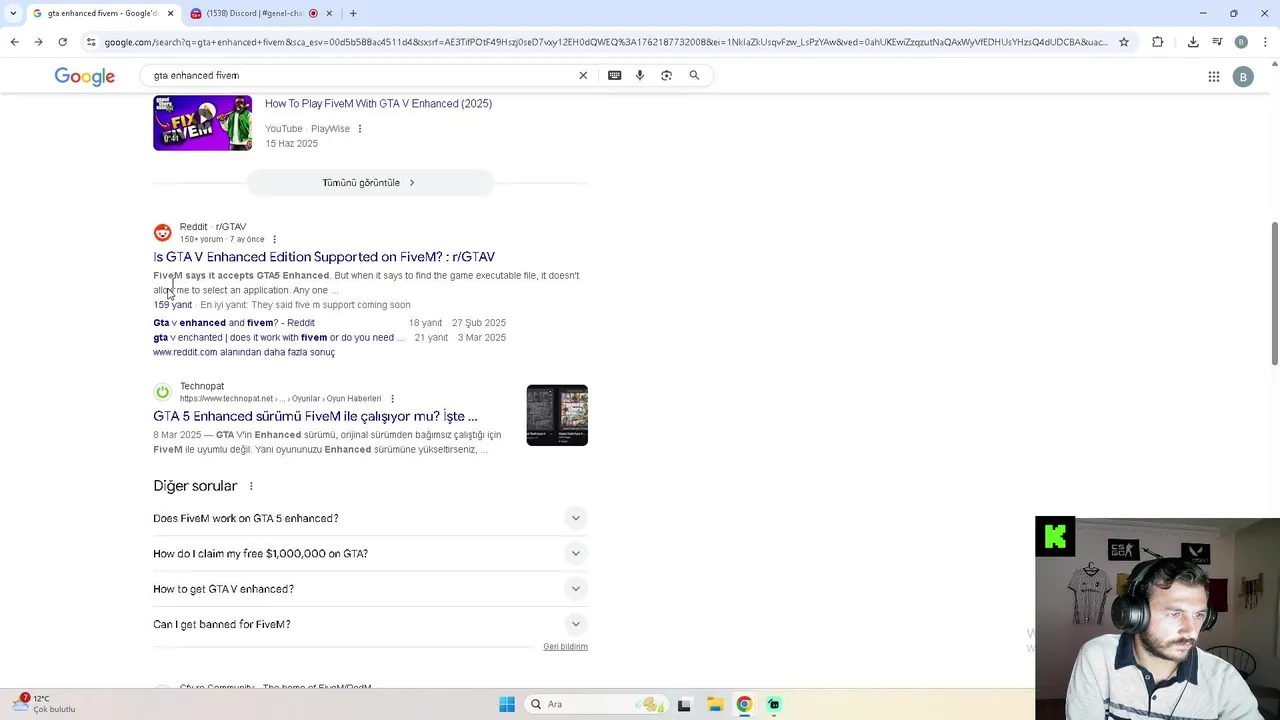The height and width of the screenshot is (720, 1280).
Task: Click the Technopat favicon
Action: [x=162, y=392]
